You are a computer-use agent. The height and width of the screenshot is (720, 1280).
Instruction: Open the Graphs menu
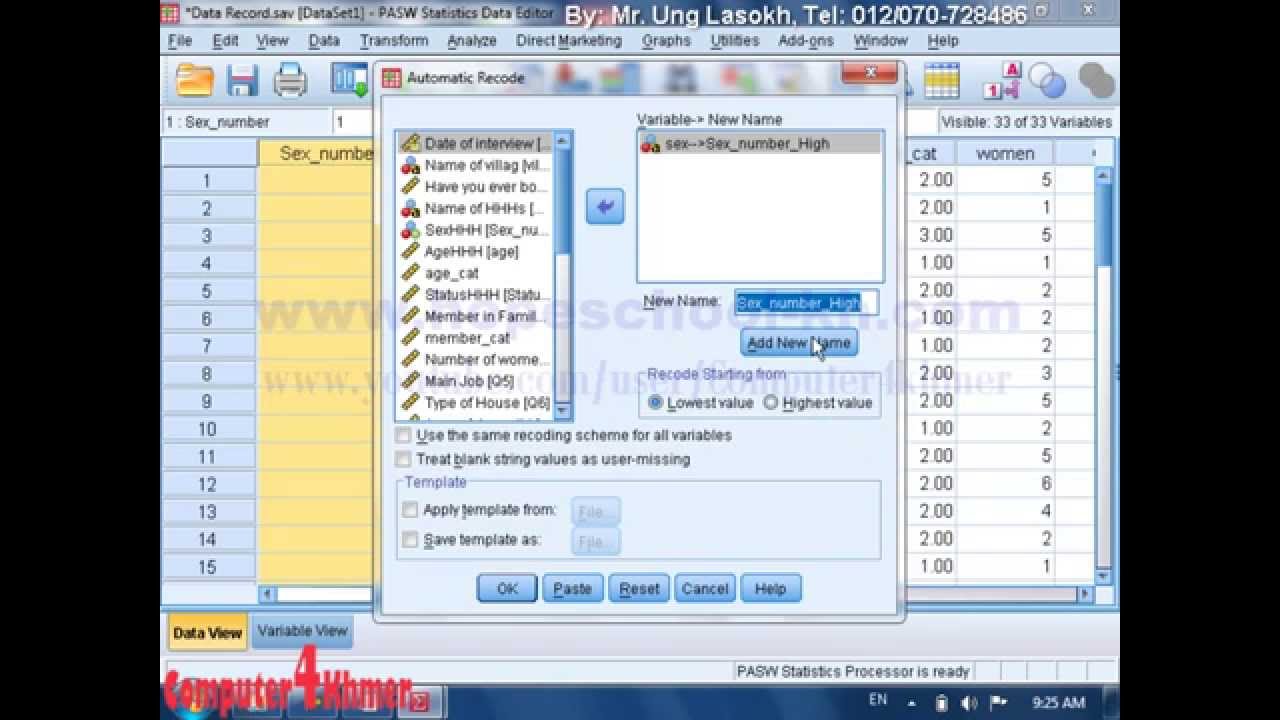pyautogui.click(x=666, y=41)
